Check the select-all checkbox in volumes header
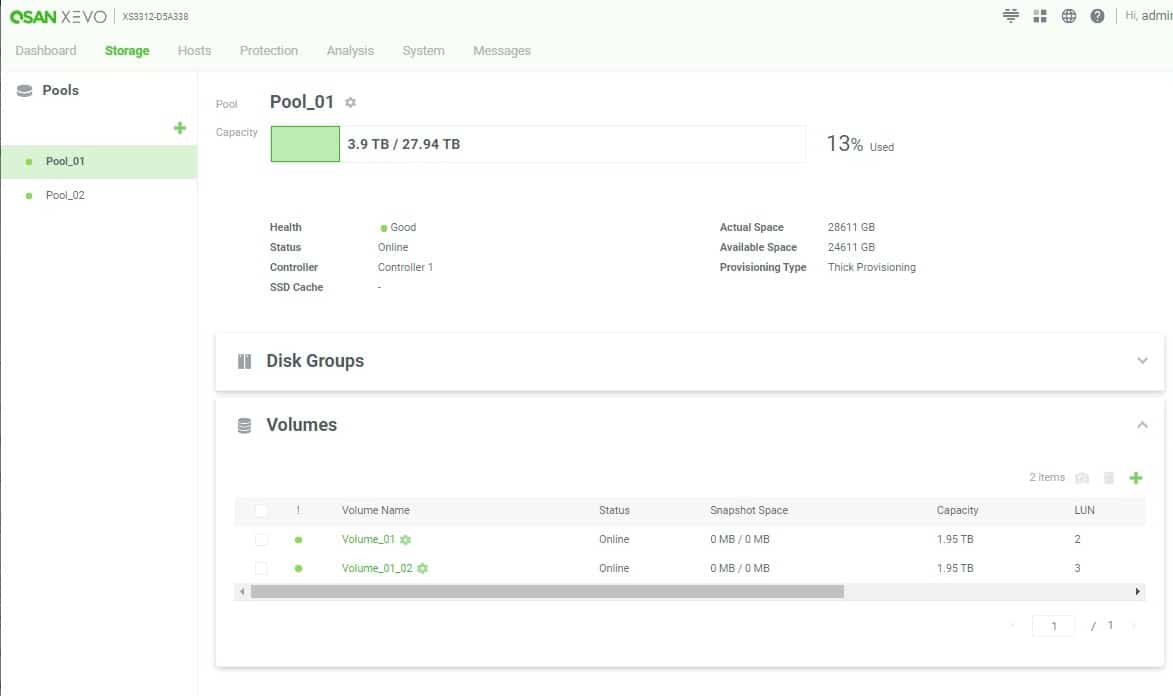 click(261, 511)
